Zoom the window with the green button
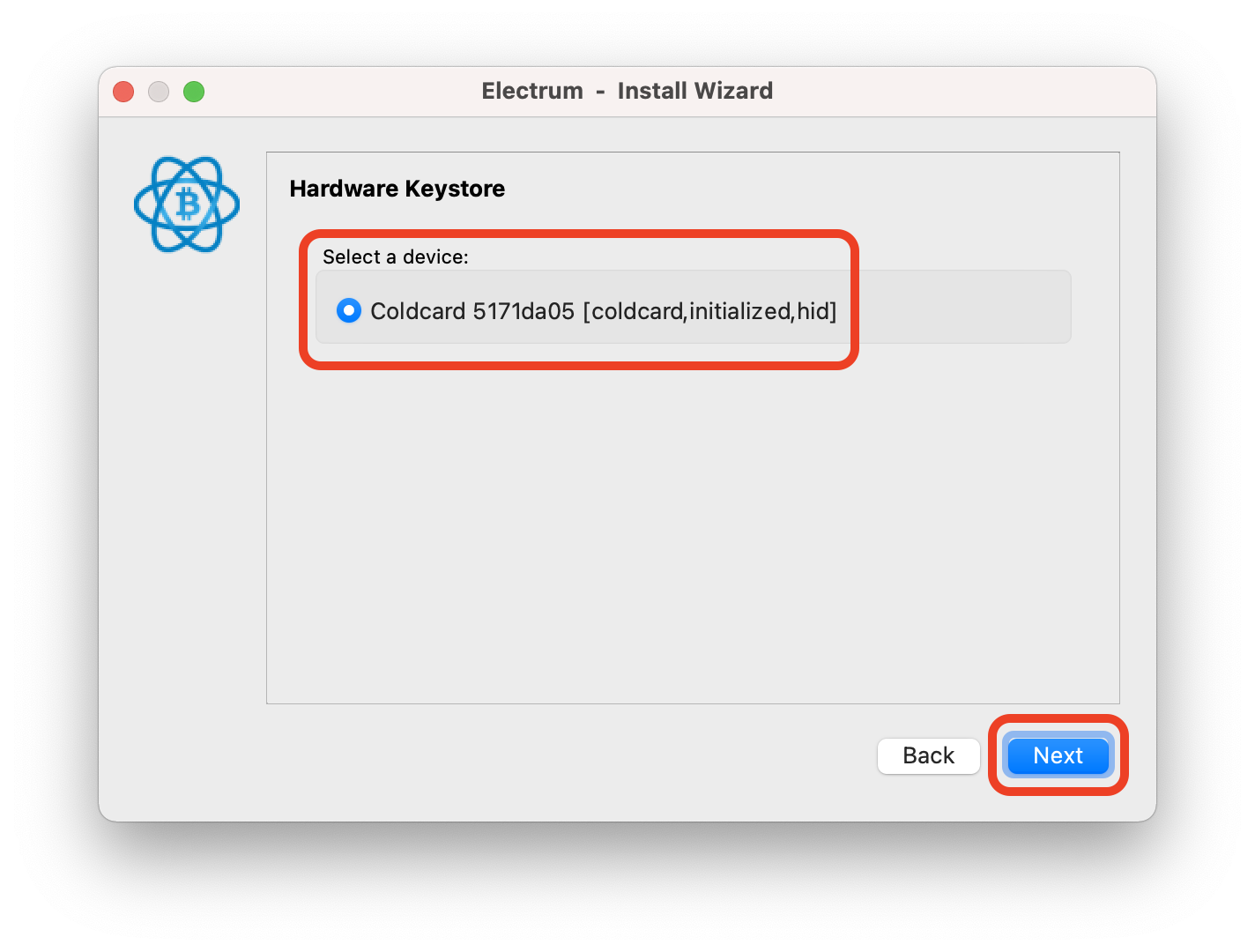 (194, 92)
